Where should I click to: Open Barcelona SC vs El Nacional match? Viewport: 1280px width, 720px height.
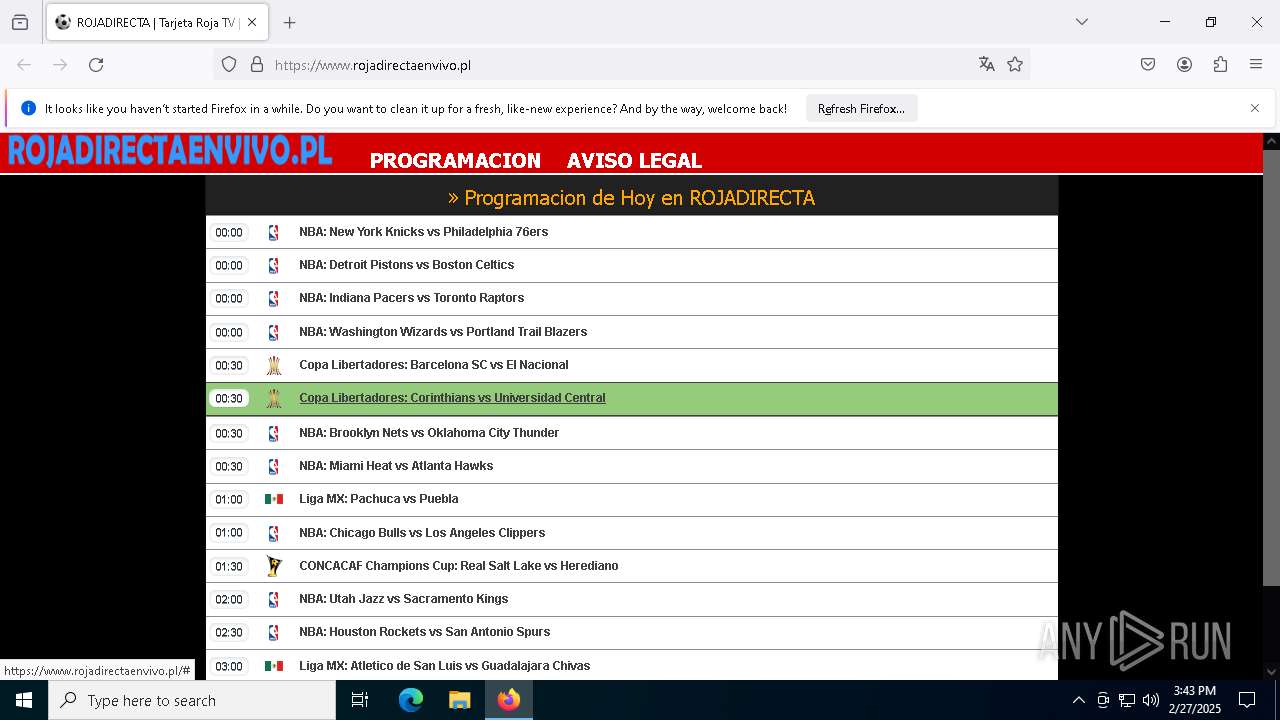(433, 365)
